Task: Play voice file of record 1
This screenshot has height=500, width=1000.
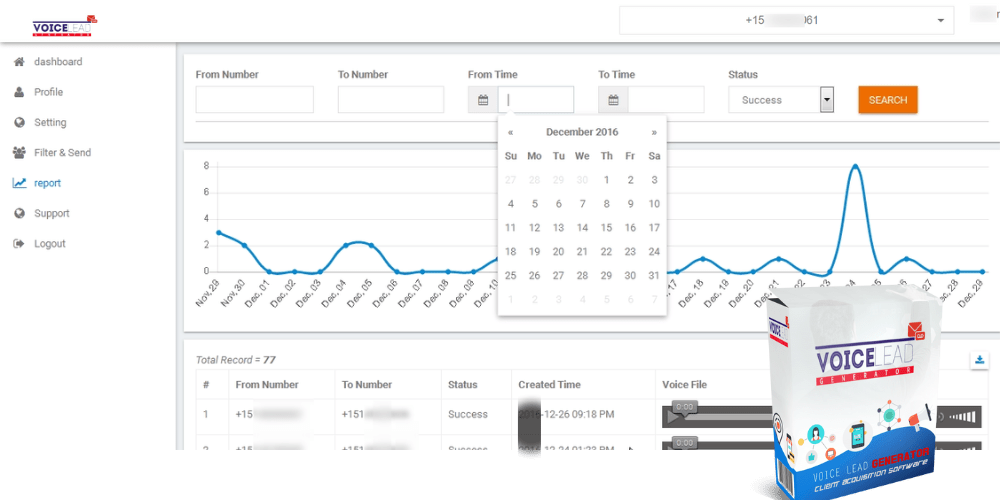Action: [x=672, y=418]
